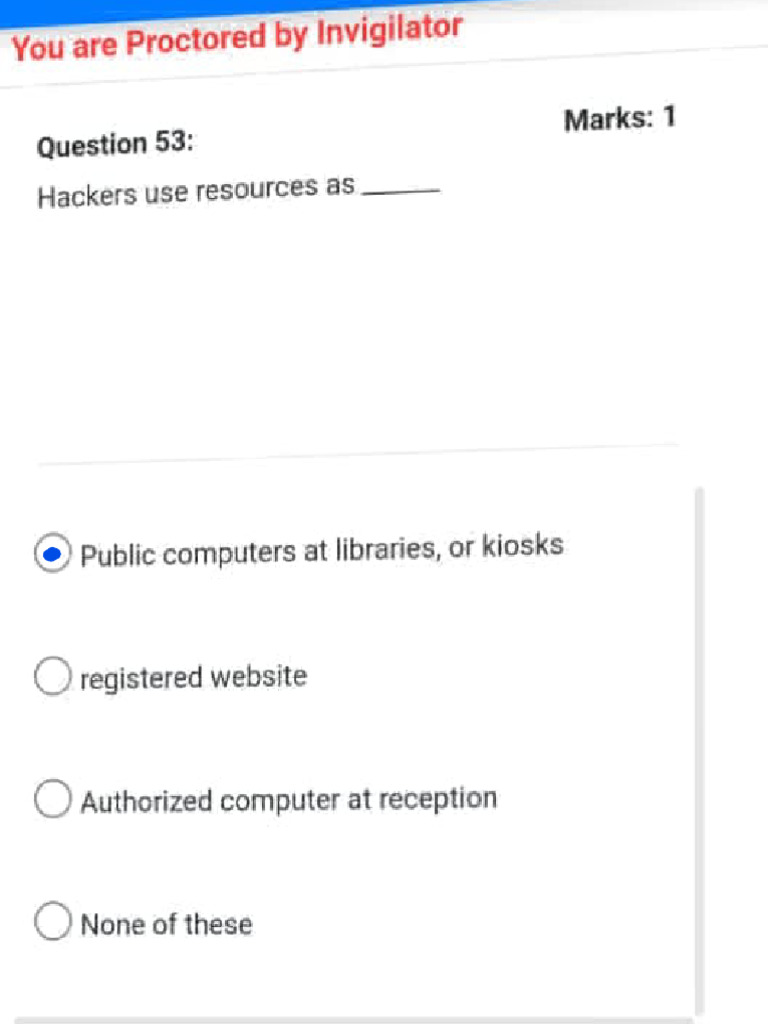Image resolution: width=768 pixels, height=1024 pixels.
Task: Click the "registered website" answer text
Action: (193, 678)
